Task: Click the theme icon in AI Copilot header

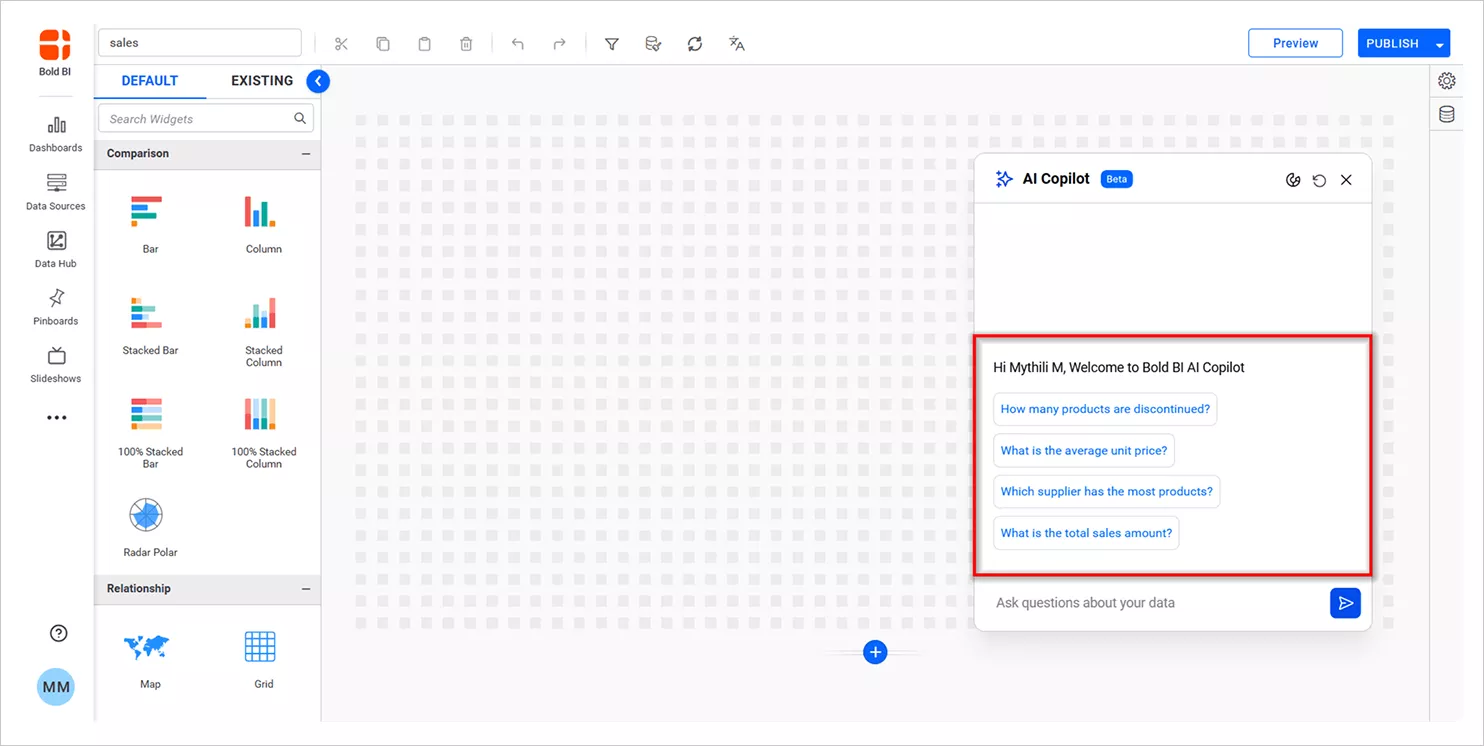Action: (x=1293, y=180)
